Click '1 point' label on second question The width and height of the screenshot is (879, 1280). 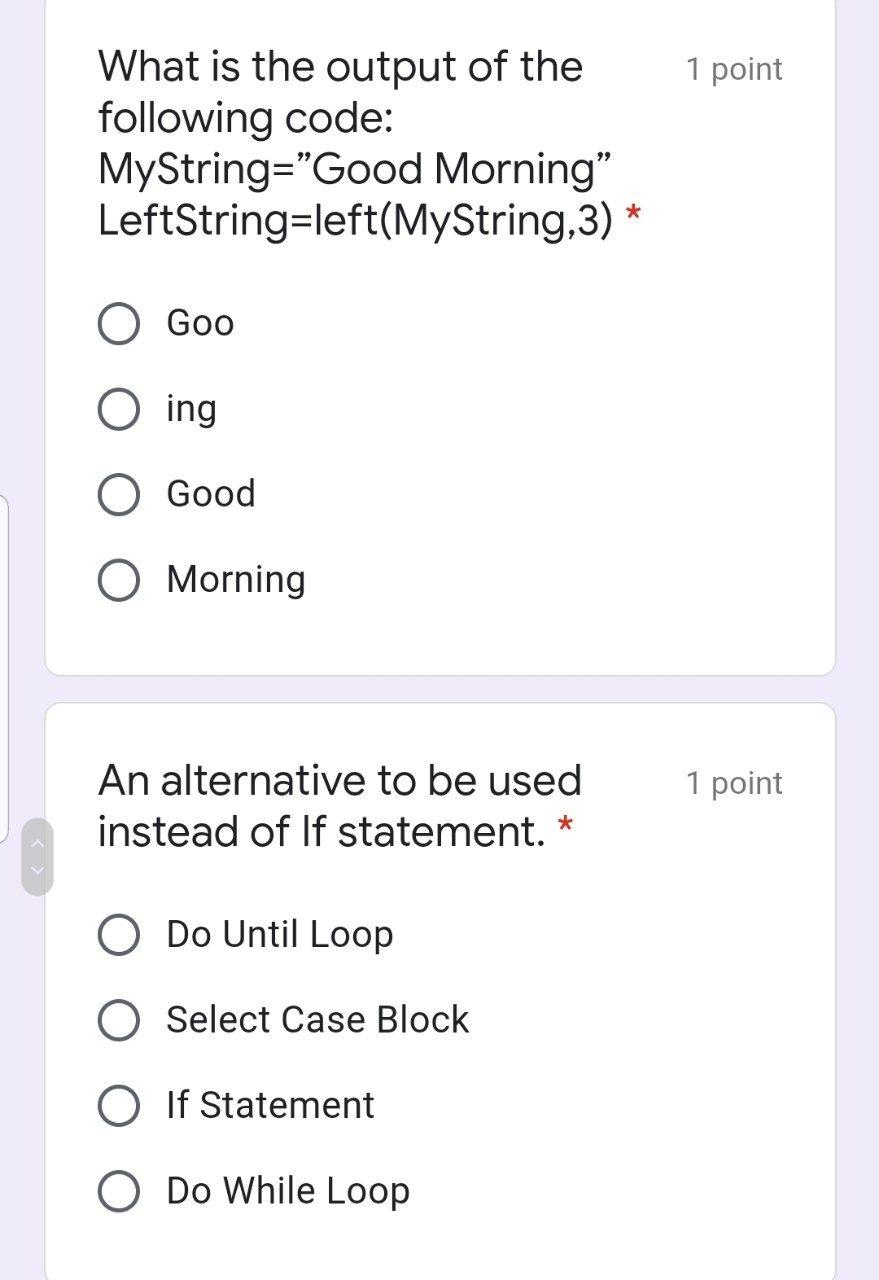pos(733,783)
